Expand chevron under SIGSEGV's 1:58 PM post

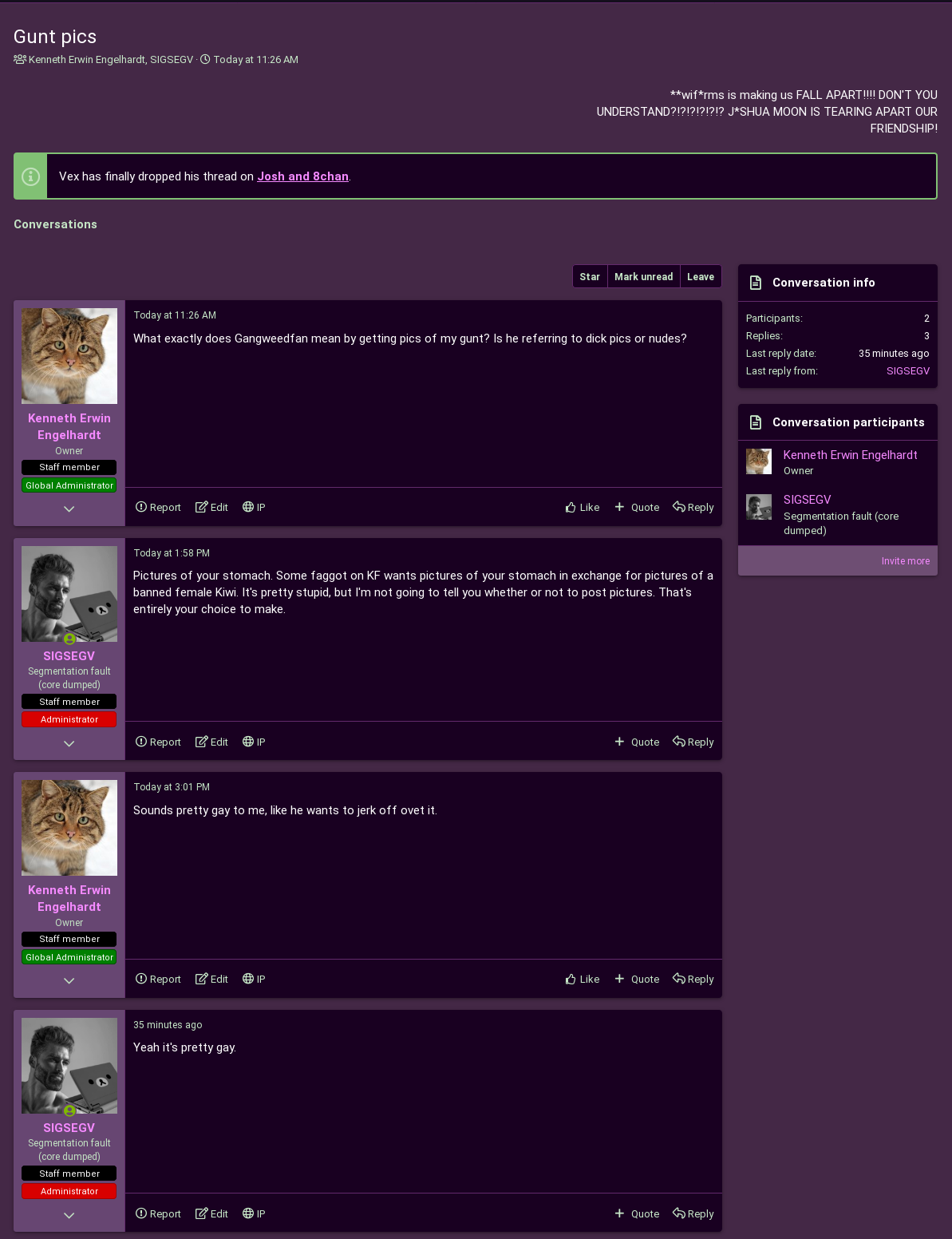[69, 744]
